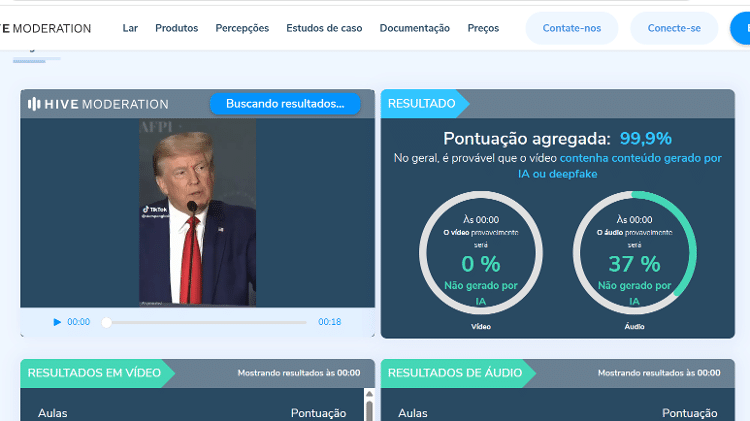Click the Aulas column in audio results

click(x=413, y=413)
